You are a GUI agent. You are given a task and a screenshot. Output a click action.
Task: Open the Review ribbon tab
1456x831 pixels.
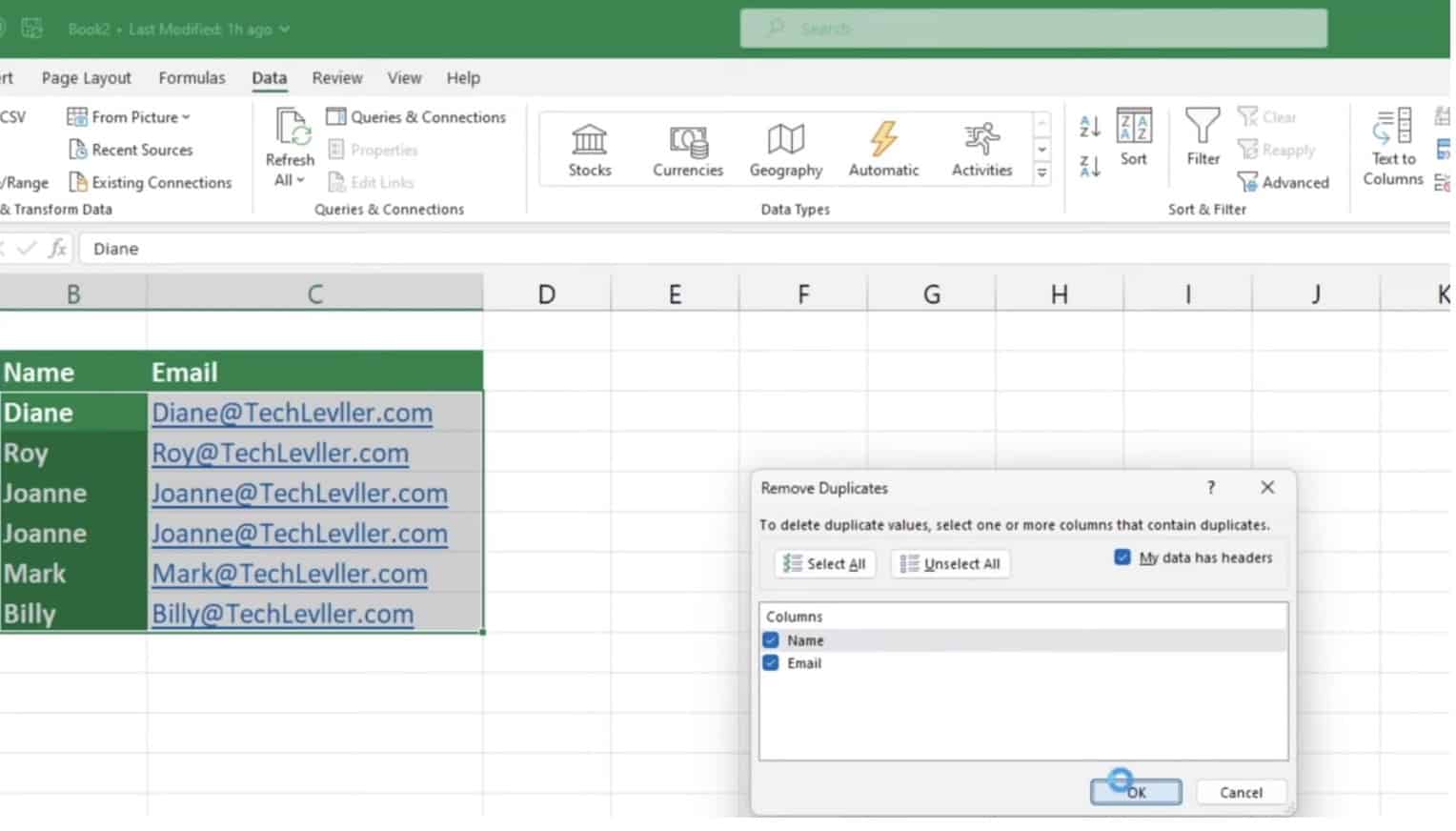(337, 78)
